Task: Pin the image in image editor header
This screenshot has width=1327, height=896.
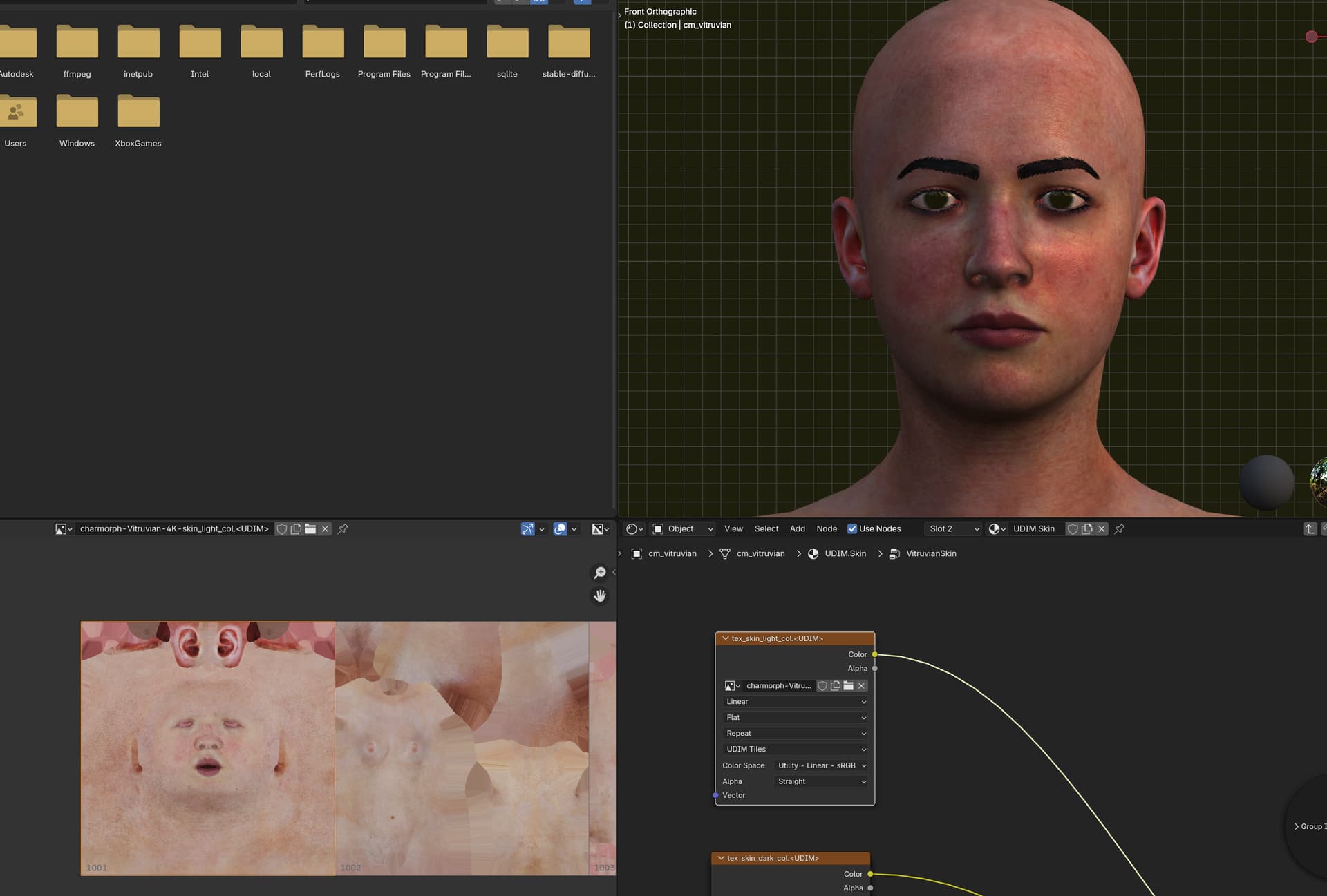Action: (x=343, y=528)
